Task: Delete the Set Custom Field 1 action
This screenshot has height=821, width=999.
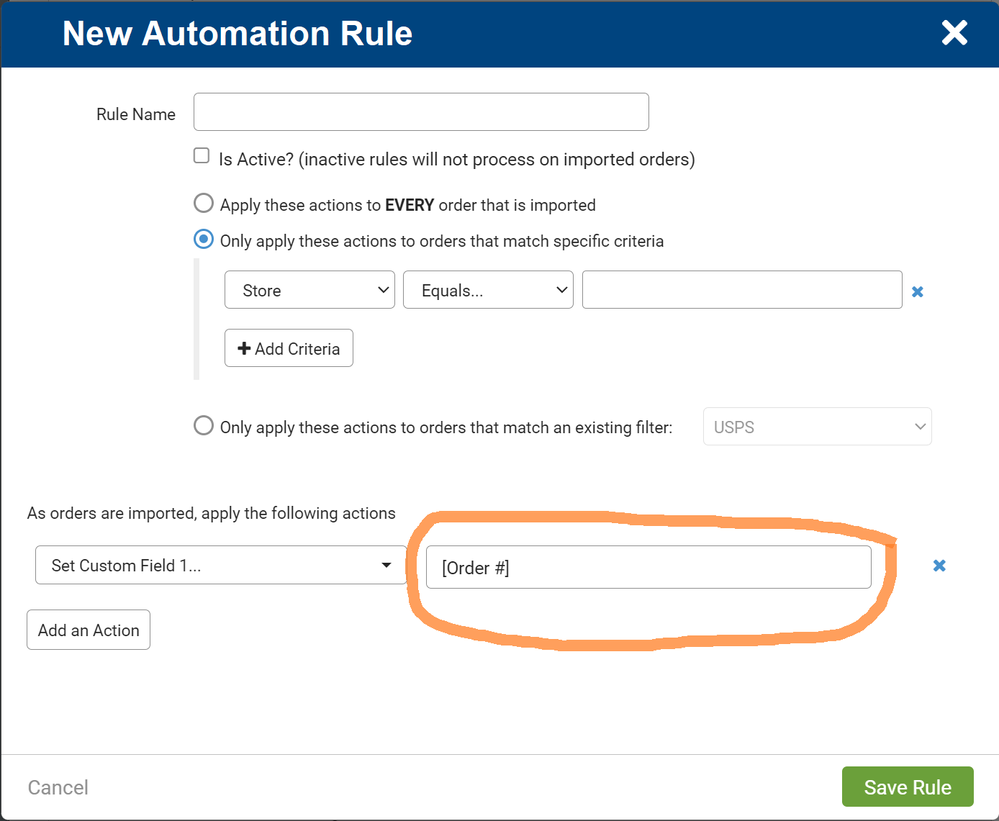Action: click(x=939, y=566)
